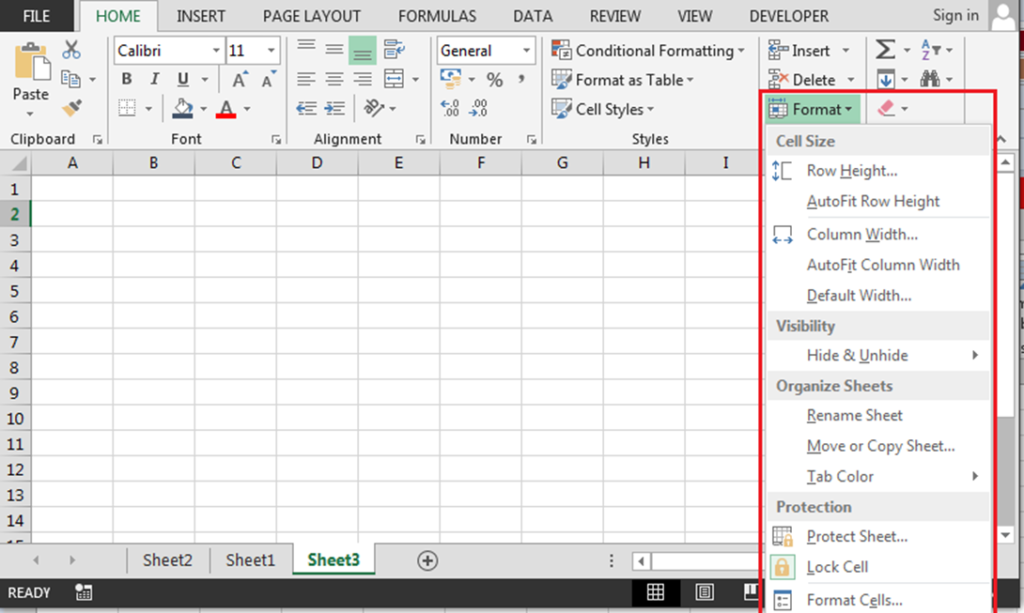Switch to Page Layout view icon
1024x613 pixels.
coord(705,592)
